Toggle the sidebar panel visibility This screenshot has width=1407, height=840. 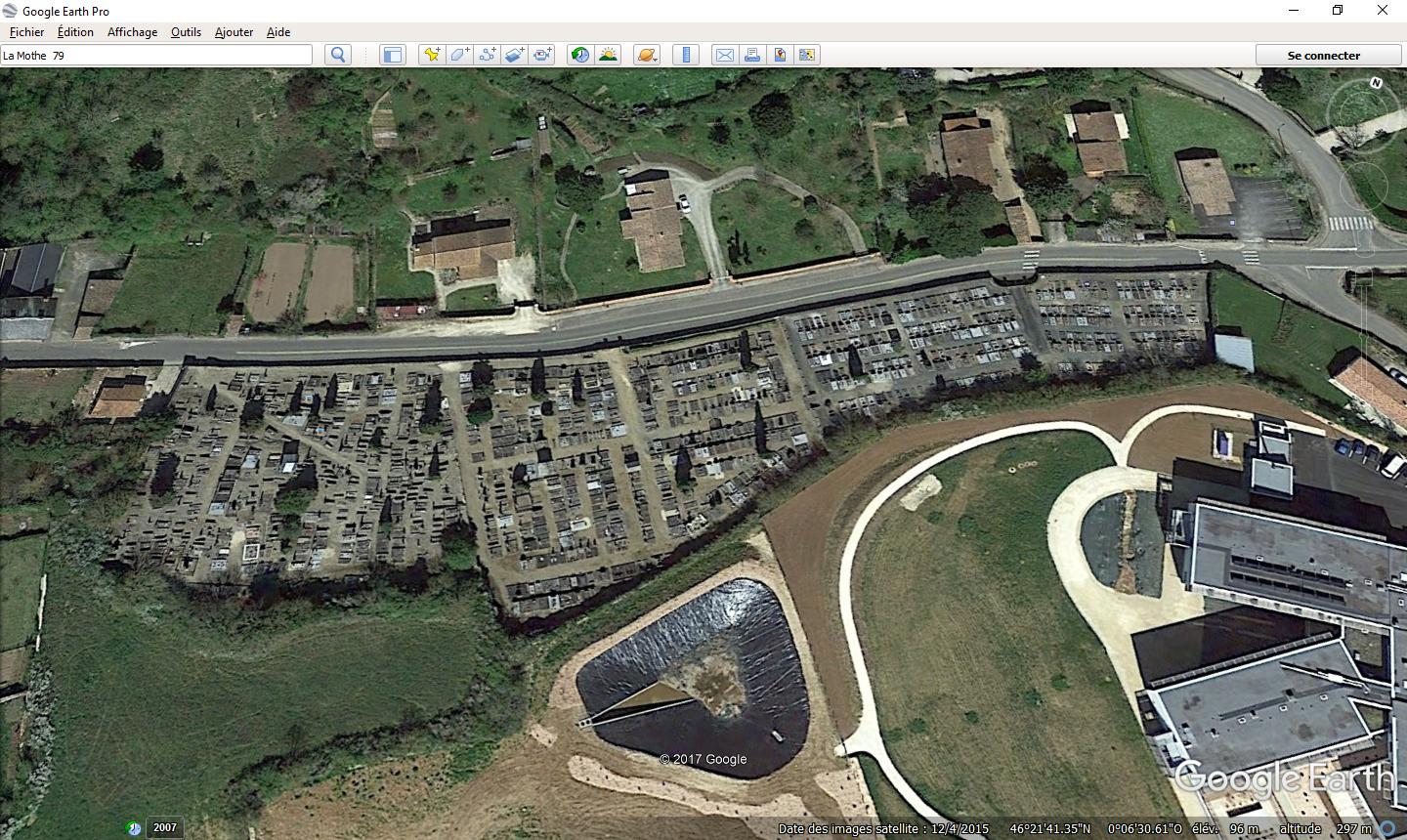click(x=392, y=55)
